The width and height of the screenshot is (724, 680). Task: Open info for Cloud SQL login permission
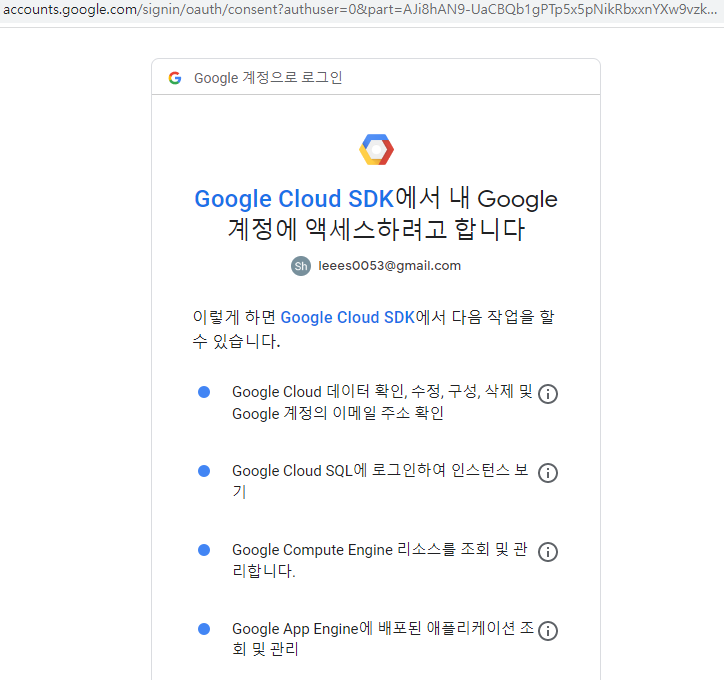pos(548,473)
